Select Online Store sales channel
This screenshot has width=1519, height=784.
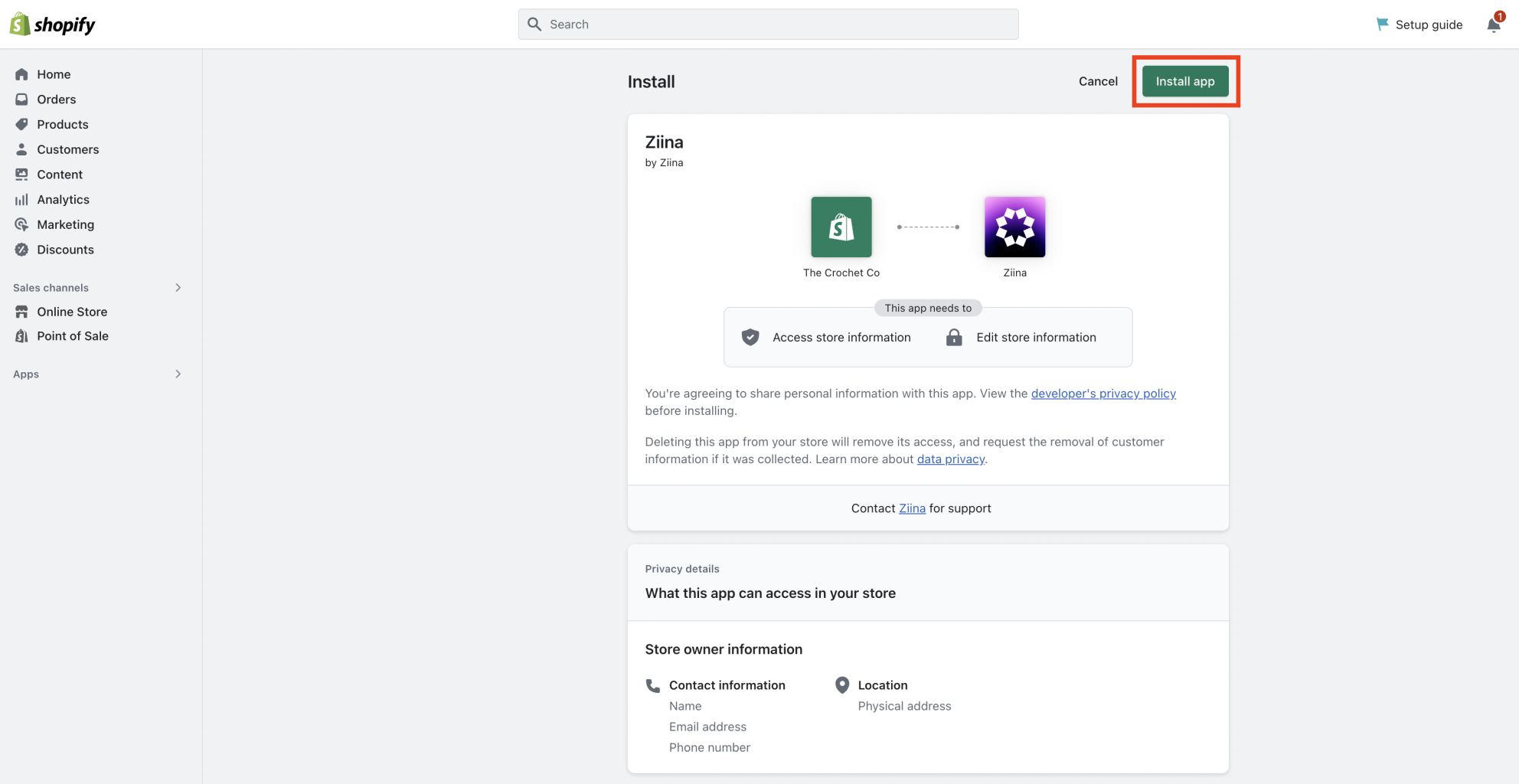point(72,312)
